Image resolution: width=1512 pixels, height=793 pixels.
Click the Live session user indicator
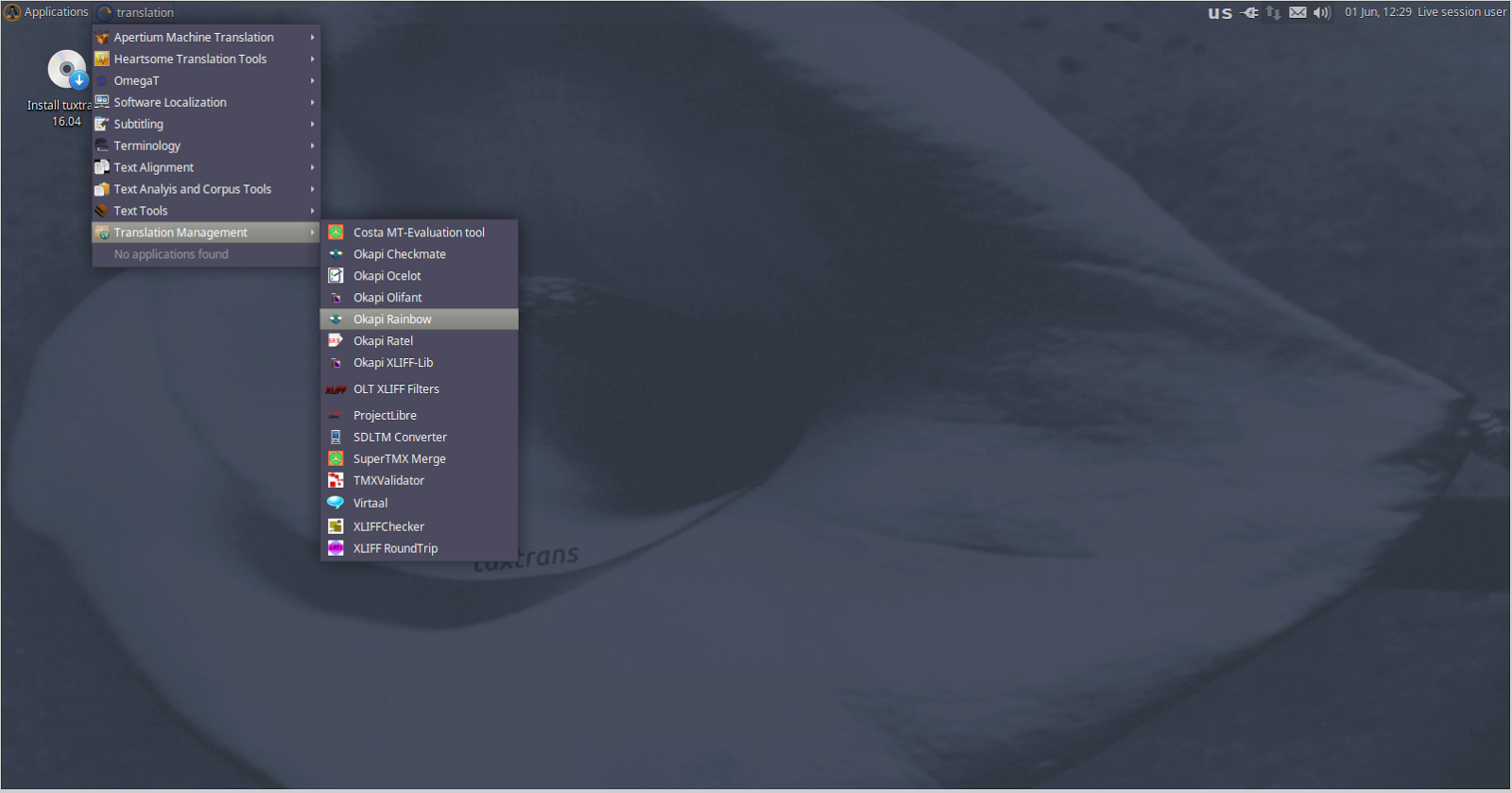point(1462,12)
